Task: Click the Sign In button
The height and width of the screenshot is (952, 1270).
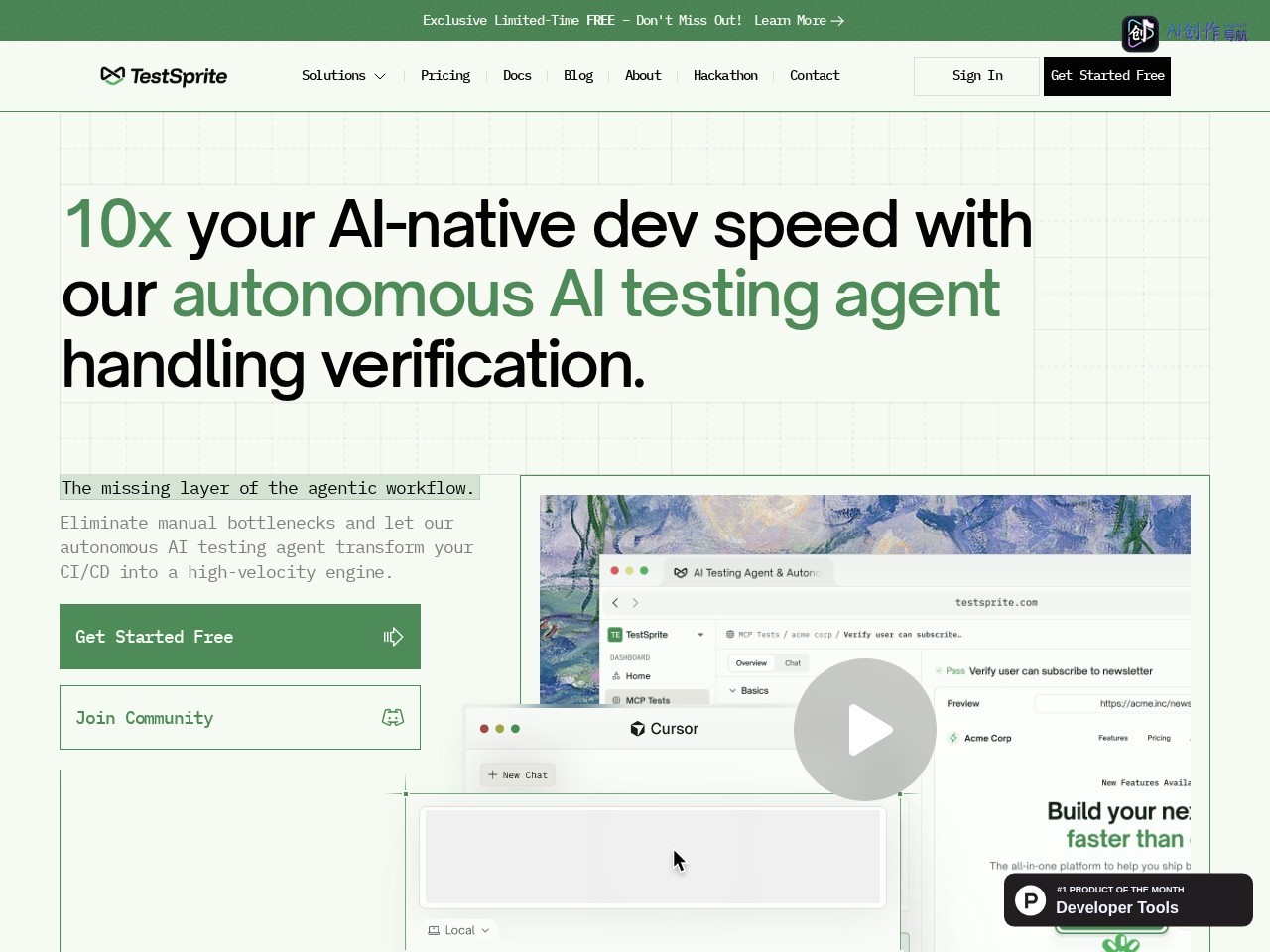Action: 977,76
